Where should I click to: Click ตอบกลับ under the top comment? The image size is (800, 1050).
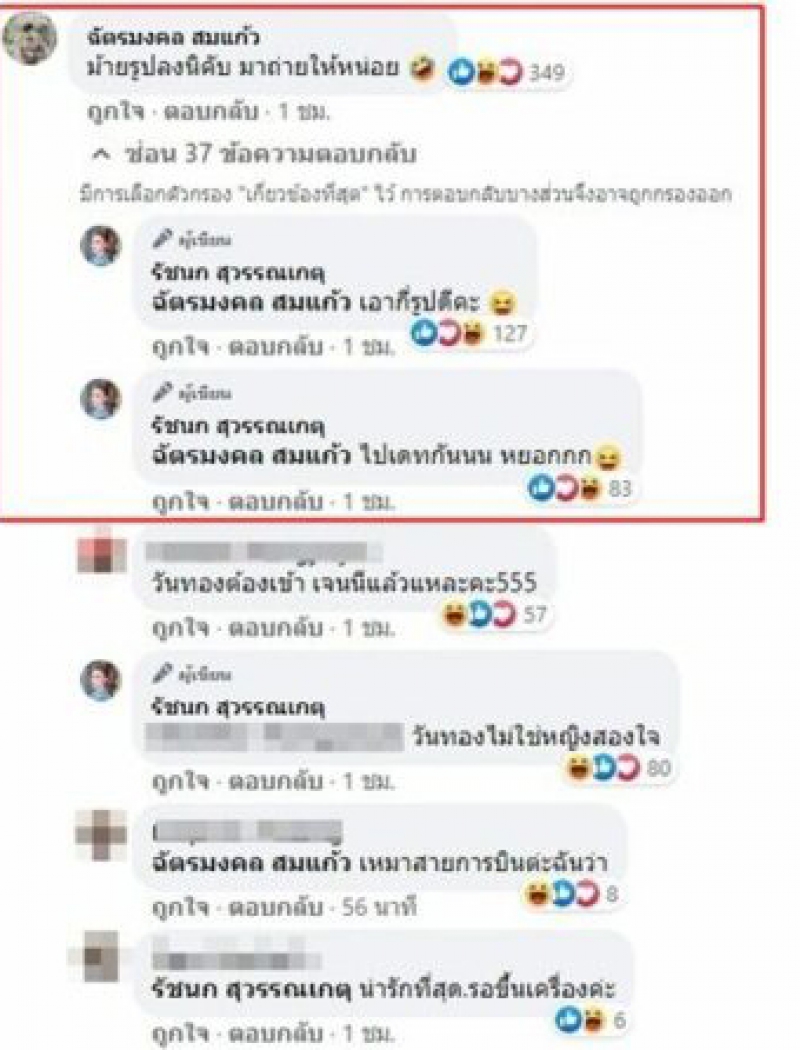click(210, 112)
